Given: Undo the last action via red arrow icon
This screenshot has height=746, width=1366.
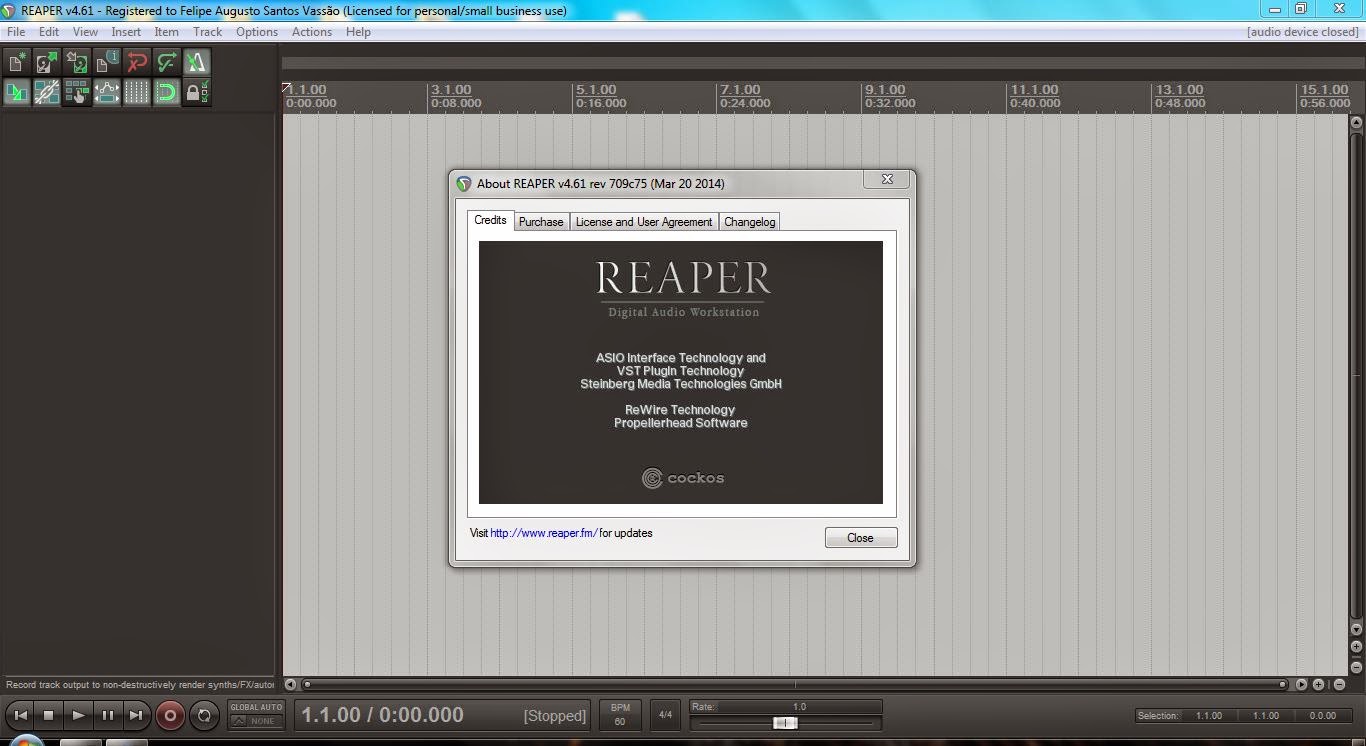Looking at the screenshot, I should coord(137,62).
